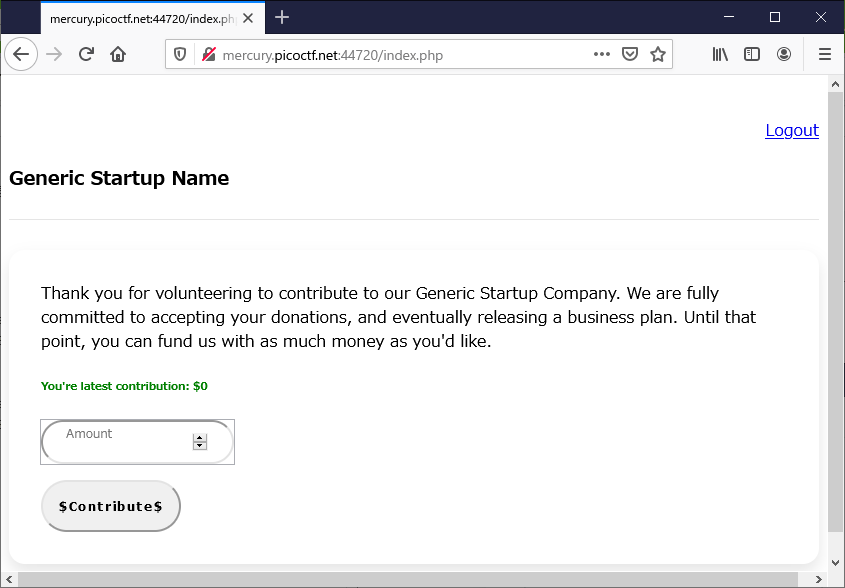Close the mercury.picoctf.net tab
845x588 pixels.
pyautogui.click(x=248, y=18)
